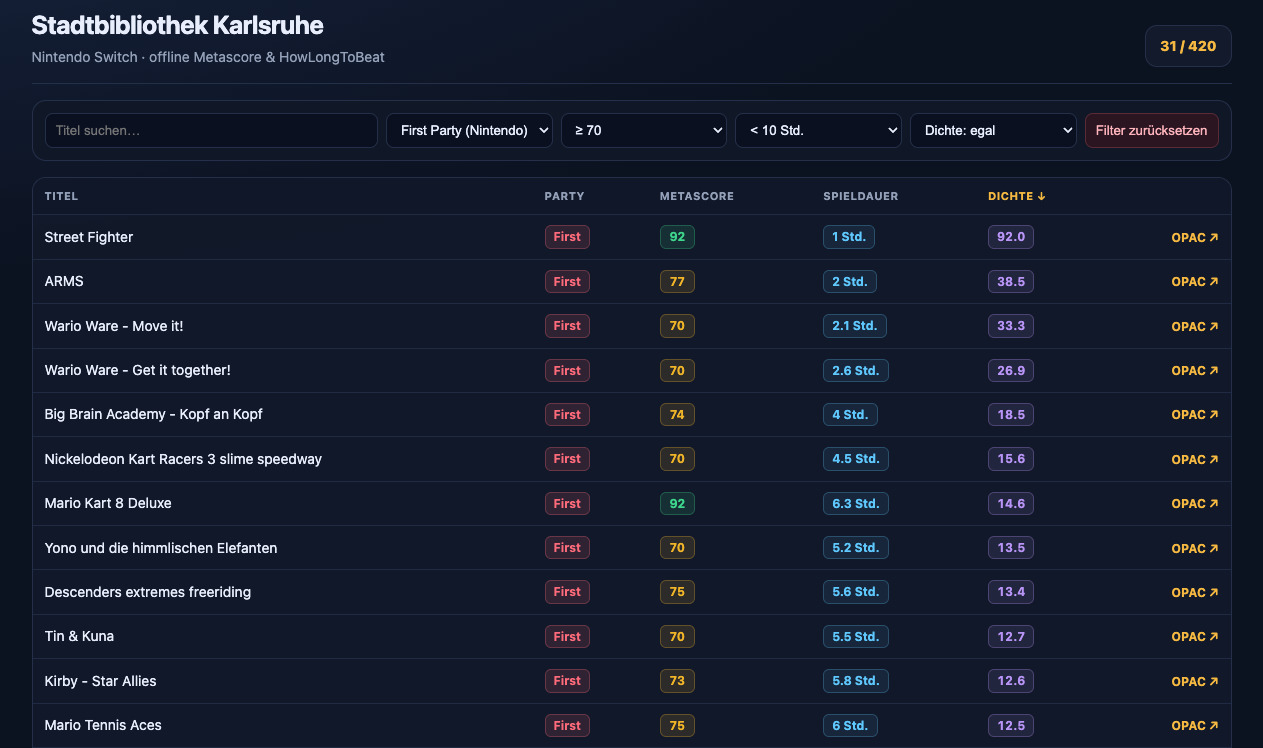Click the 13.4 Dichte value
The image size is (1263, 748).
[x=1011, y=592]
